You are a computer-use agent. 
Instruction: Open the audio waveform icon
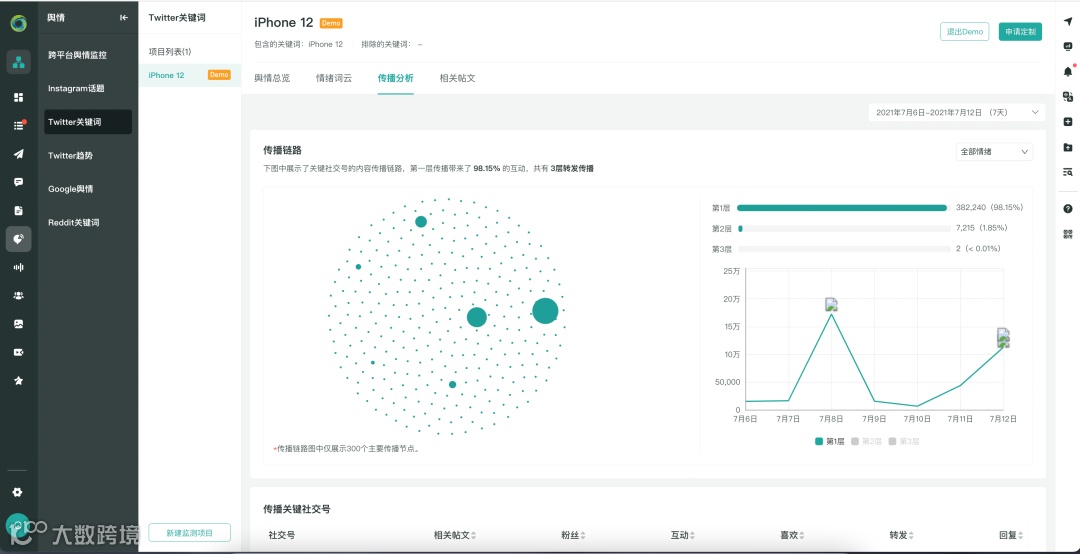[x=19, y=267]
